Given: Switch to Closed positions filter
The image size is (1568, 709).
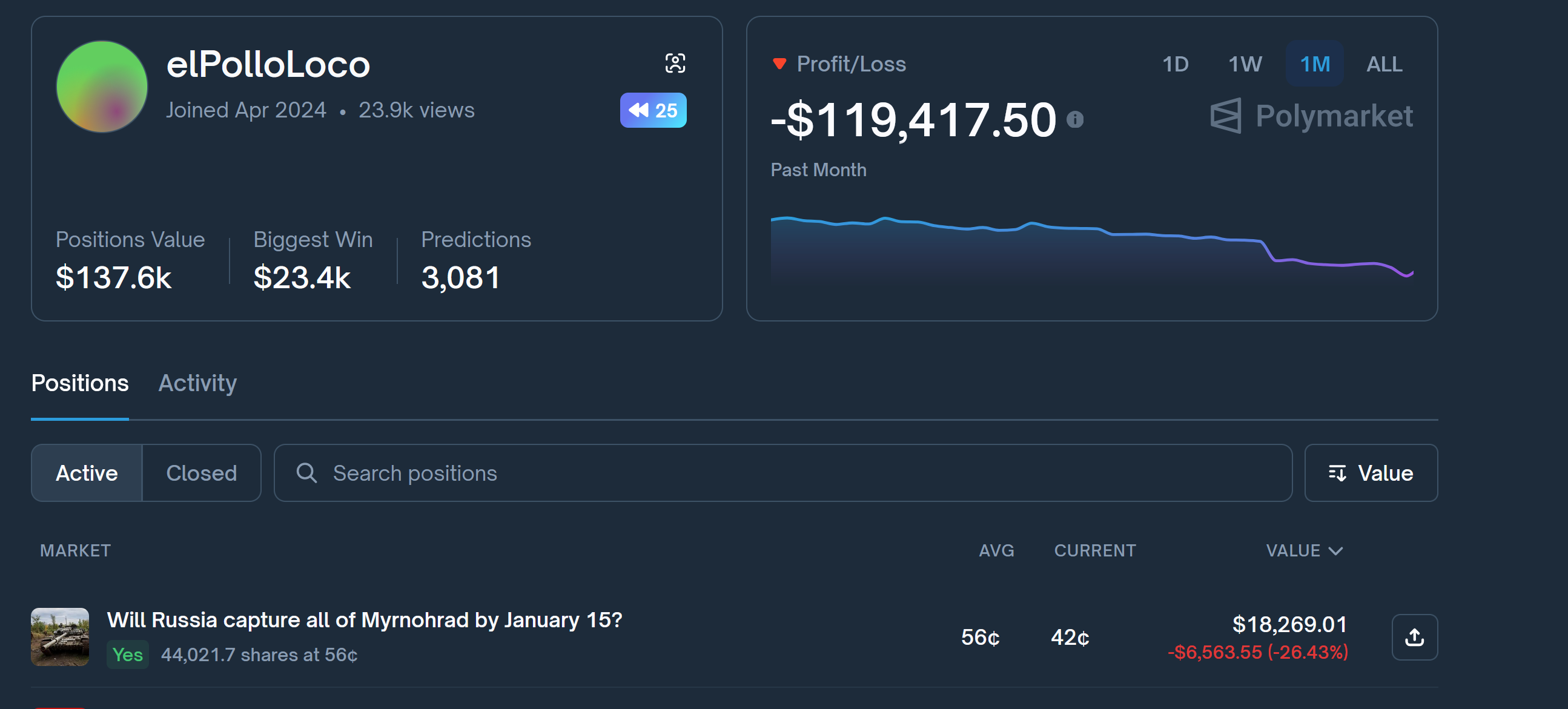Looking at the screenshot, I should coord(202,473).
